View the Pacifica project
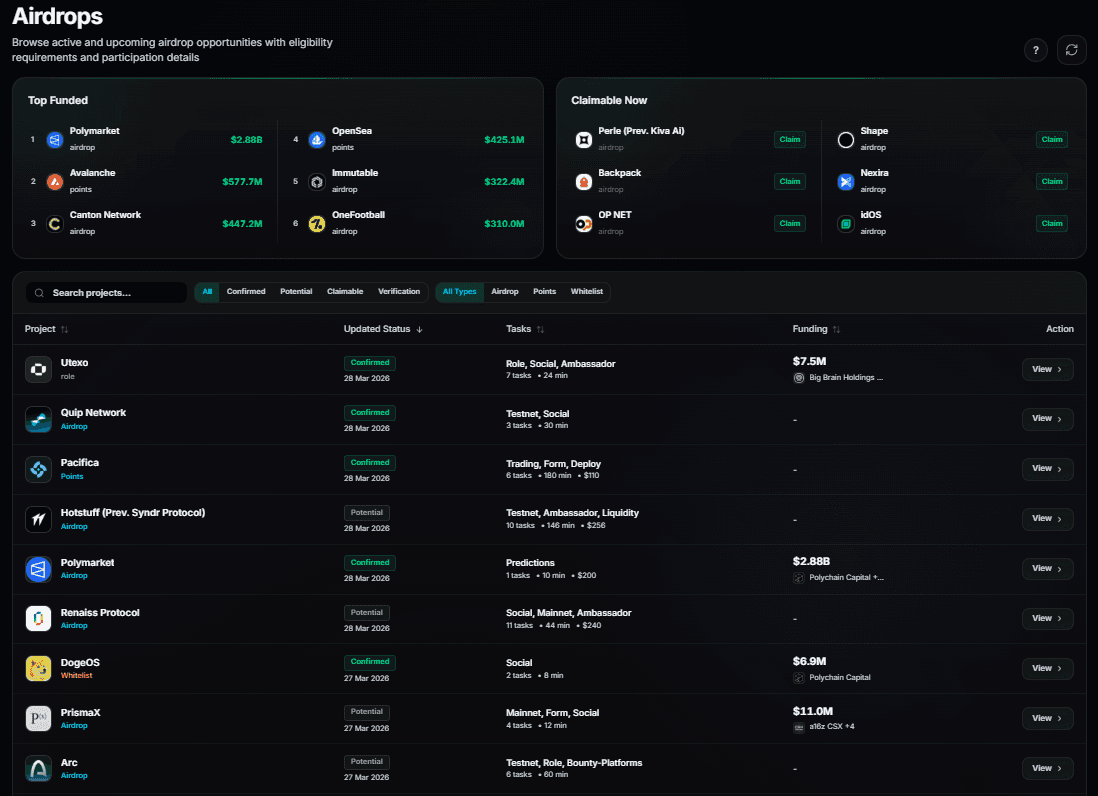 coord(1048,468)
